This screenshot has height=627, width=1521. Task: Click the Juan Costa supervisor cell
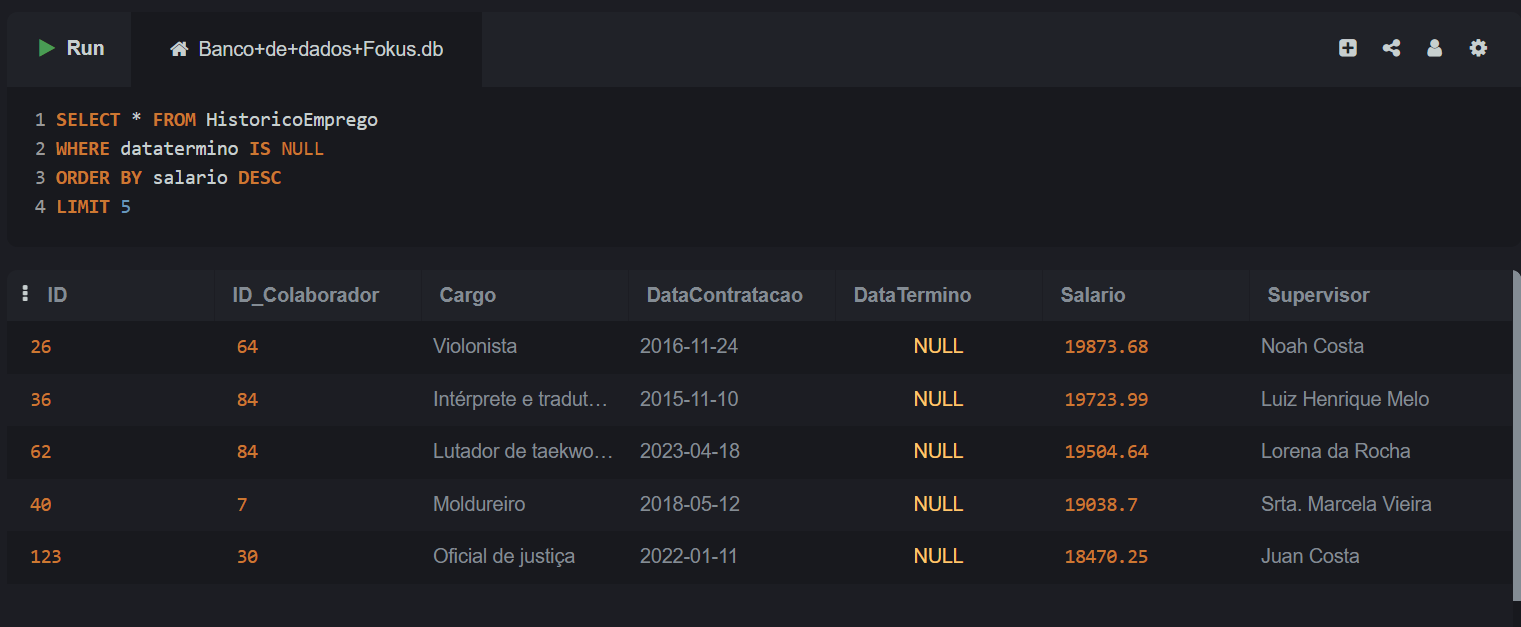[x=1310, y=556]
